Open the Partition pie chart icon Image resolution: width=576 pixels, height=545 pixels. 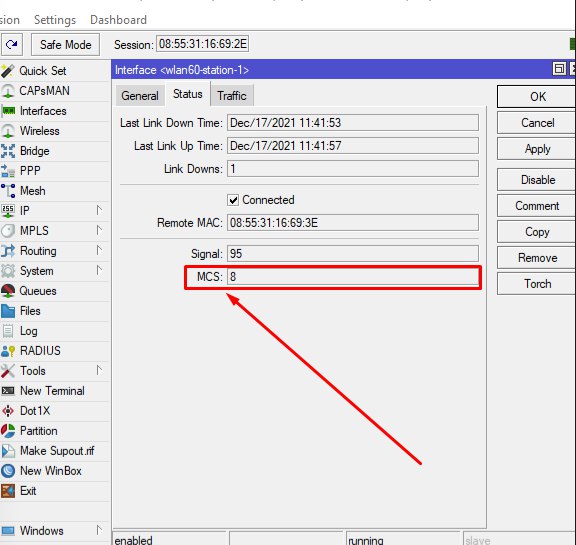pyautogui.click(x=8, y=431)
